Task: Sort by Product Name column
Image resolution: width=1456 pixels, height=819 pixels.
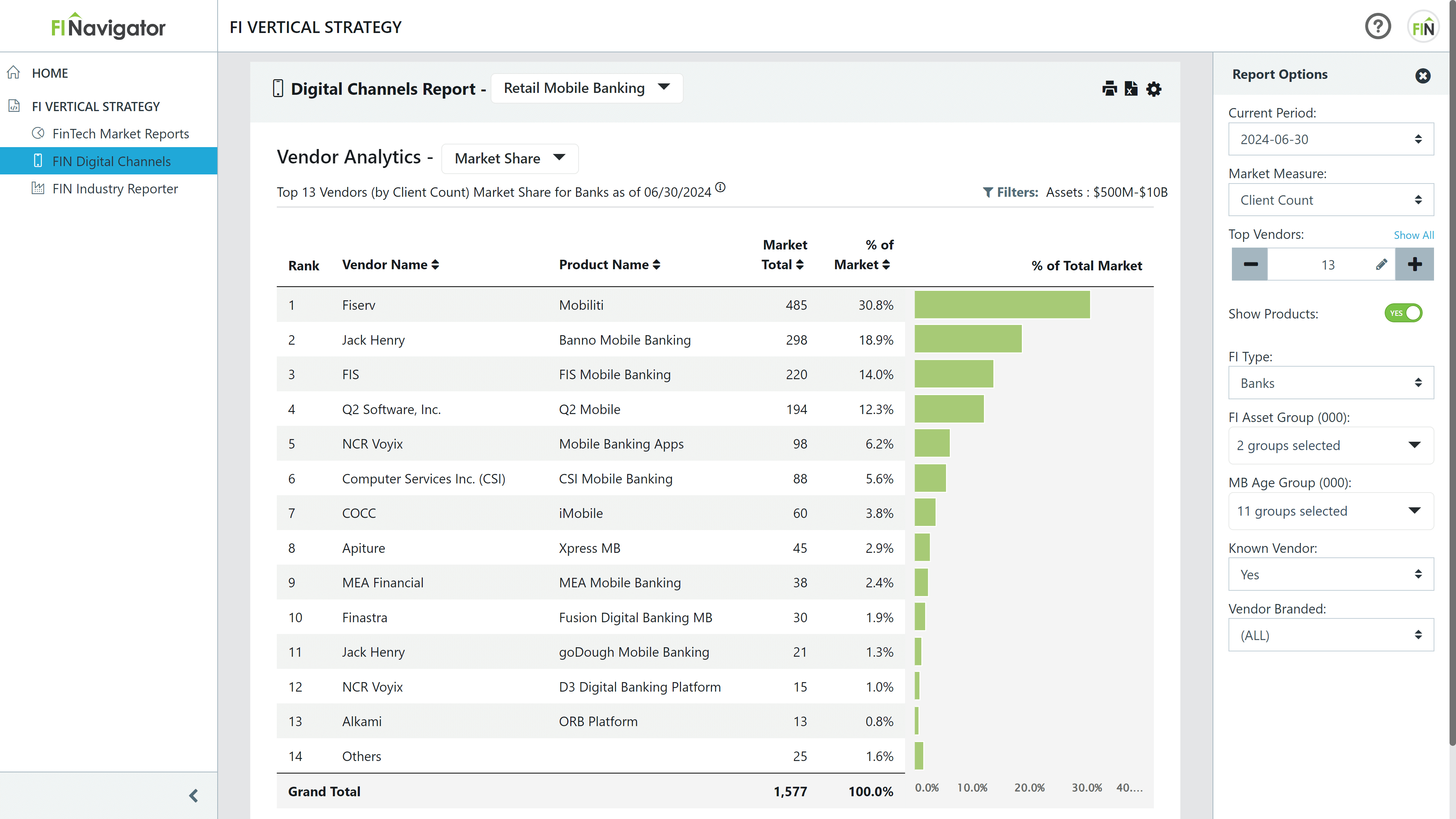Action: pyautogui.click(x=609, y=265)
